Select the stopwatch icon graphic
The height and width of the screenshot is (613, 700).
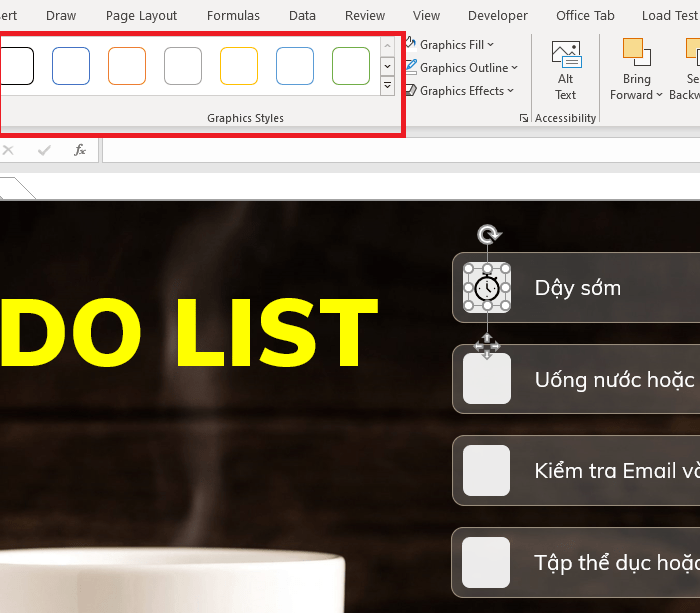coord(487,288)
